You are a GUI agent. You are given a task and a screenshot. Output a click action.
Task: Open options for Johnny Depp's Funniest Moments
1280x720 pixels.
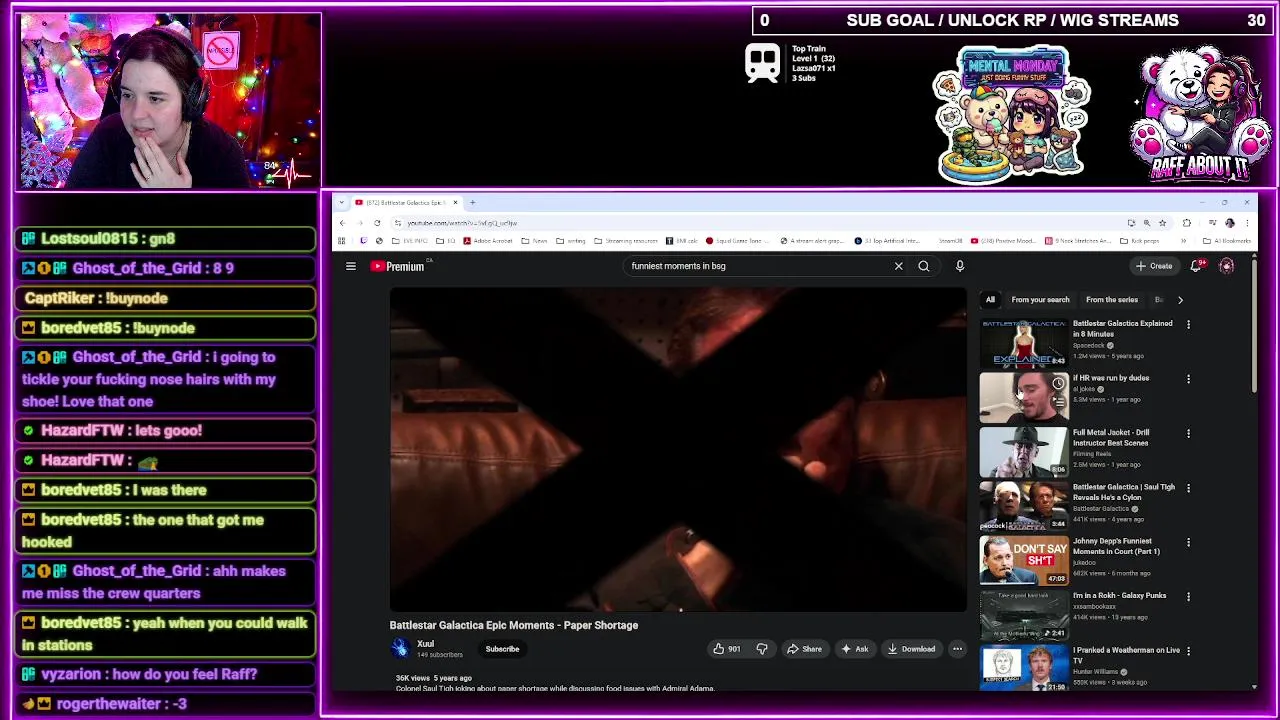(x=1188, y=542)
